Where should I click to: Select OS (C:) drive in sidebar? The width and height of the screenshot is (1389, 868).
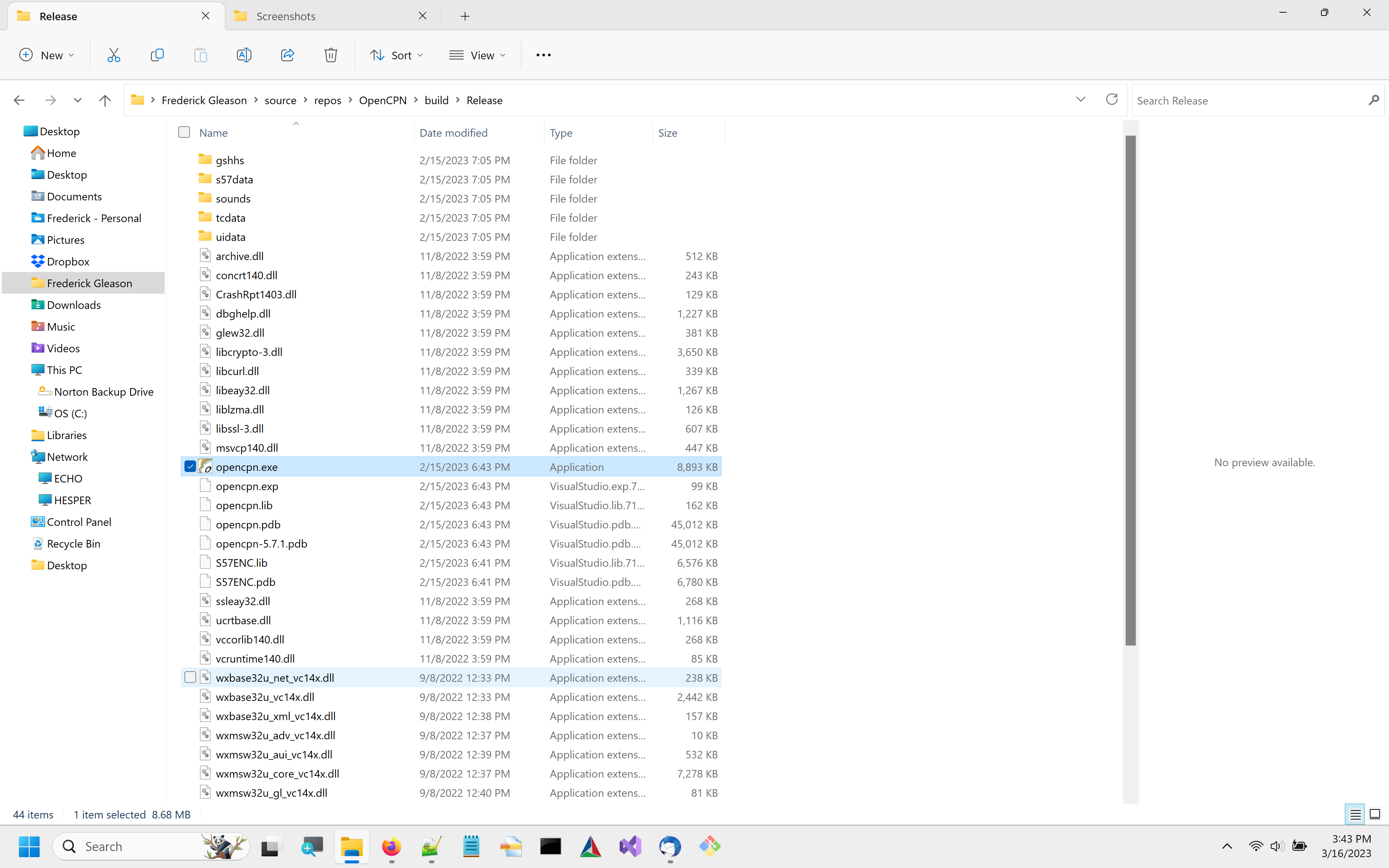point(70,413)
